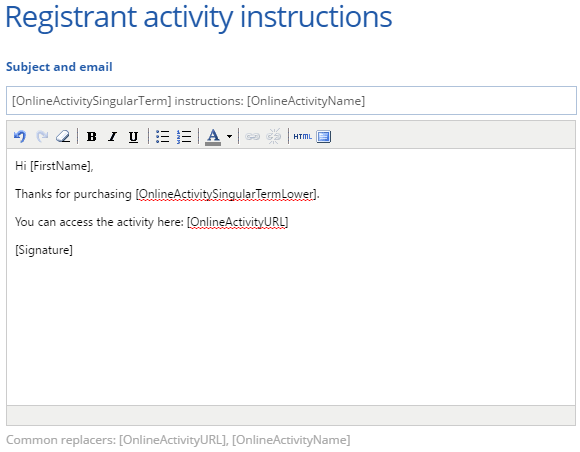Insert a bulleted list
580x452 pixels.
[162, 136]
